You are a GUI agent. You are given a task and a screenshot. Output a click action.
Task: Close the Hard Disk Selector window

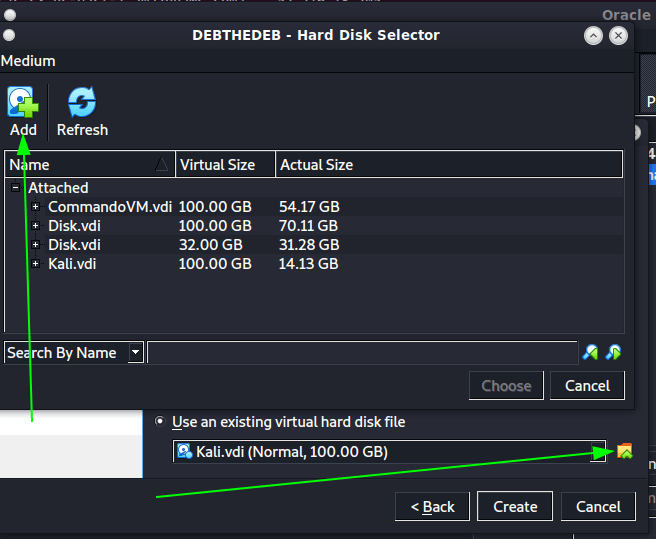click(x=619, y=35)
